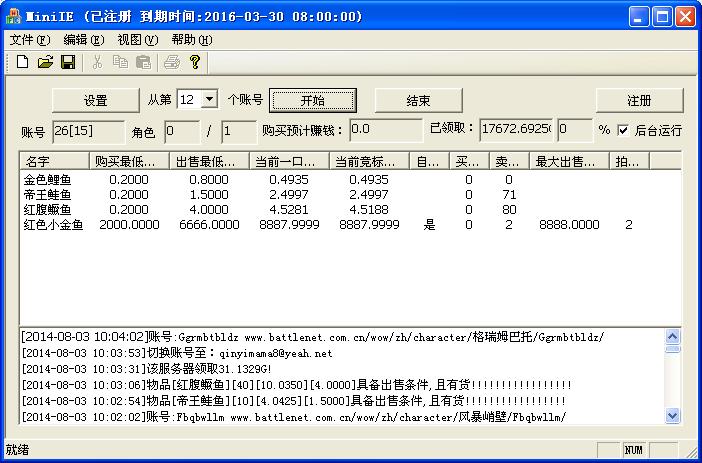This screenshot has width=702, height=463.
Task: Toggle the 后台运行 checkbox
Action: click(x=623, y=130)
